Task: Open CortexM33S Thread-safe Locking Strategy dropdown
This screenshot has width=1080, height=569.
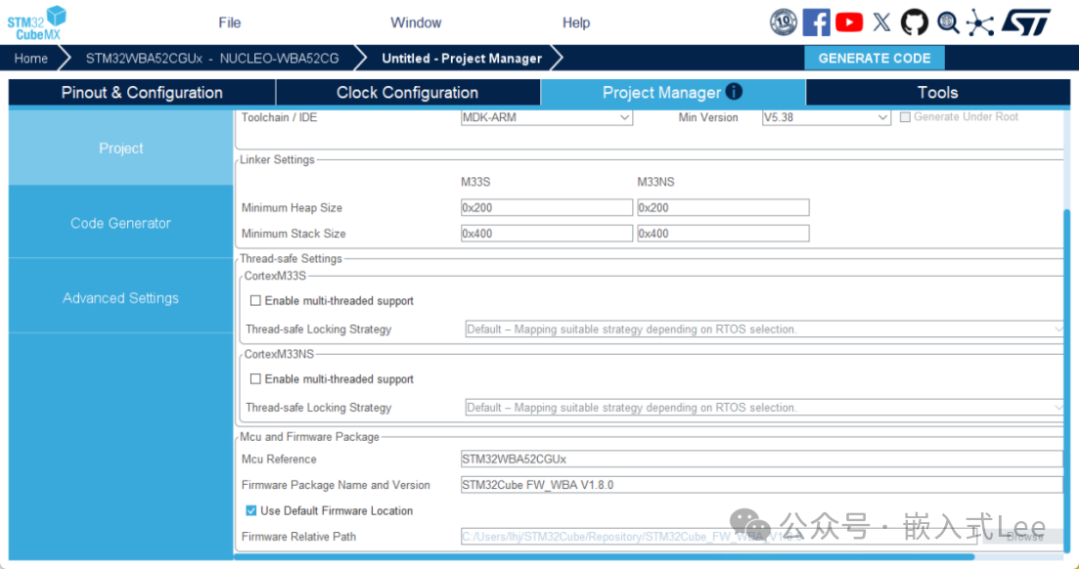Action: (764, 329)
